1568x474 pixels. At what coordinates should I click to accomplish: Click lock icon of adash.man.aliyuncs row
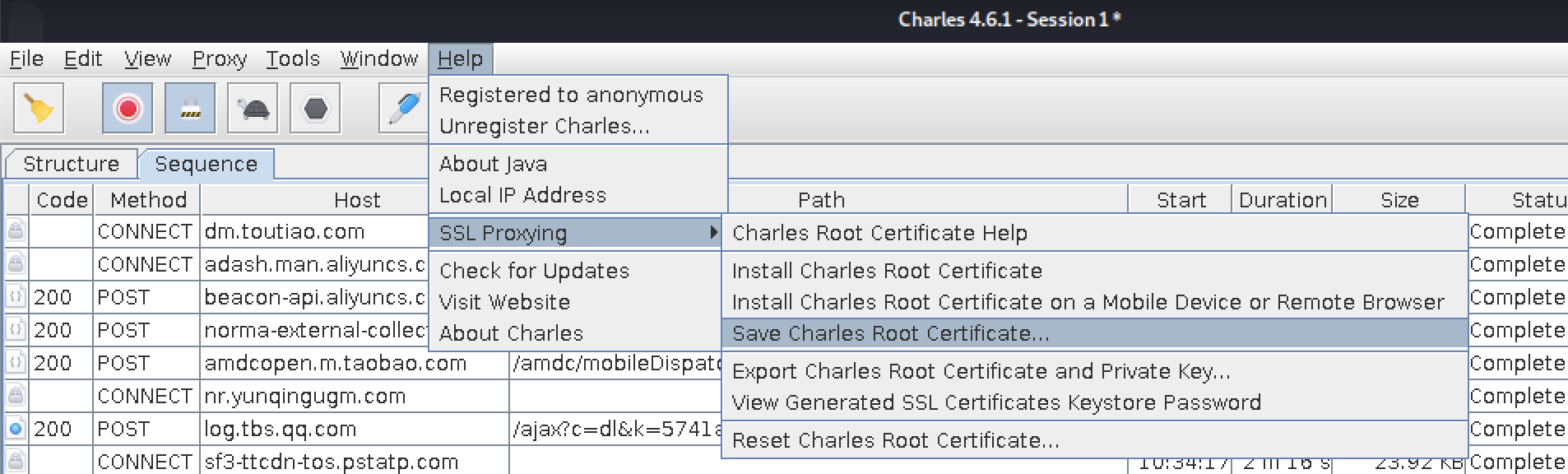[x=16, y=264]
